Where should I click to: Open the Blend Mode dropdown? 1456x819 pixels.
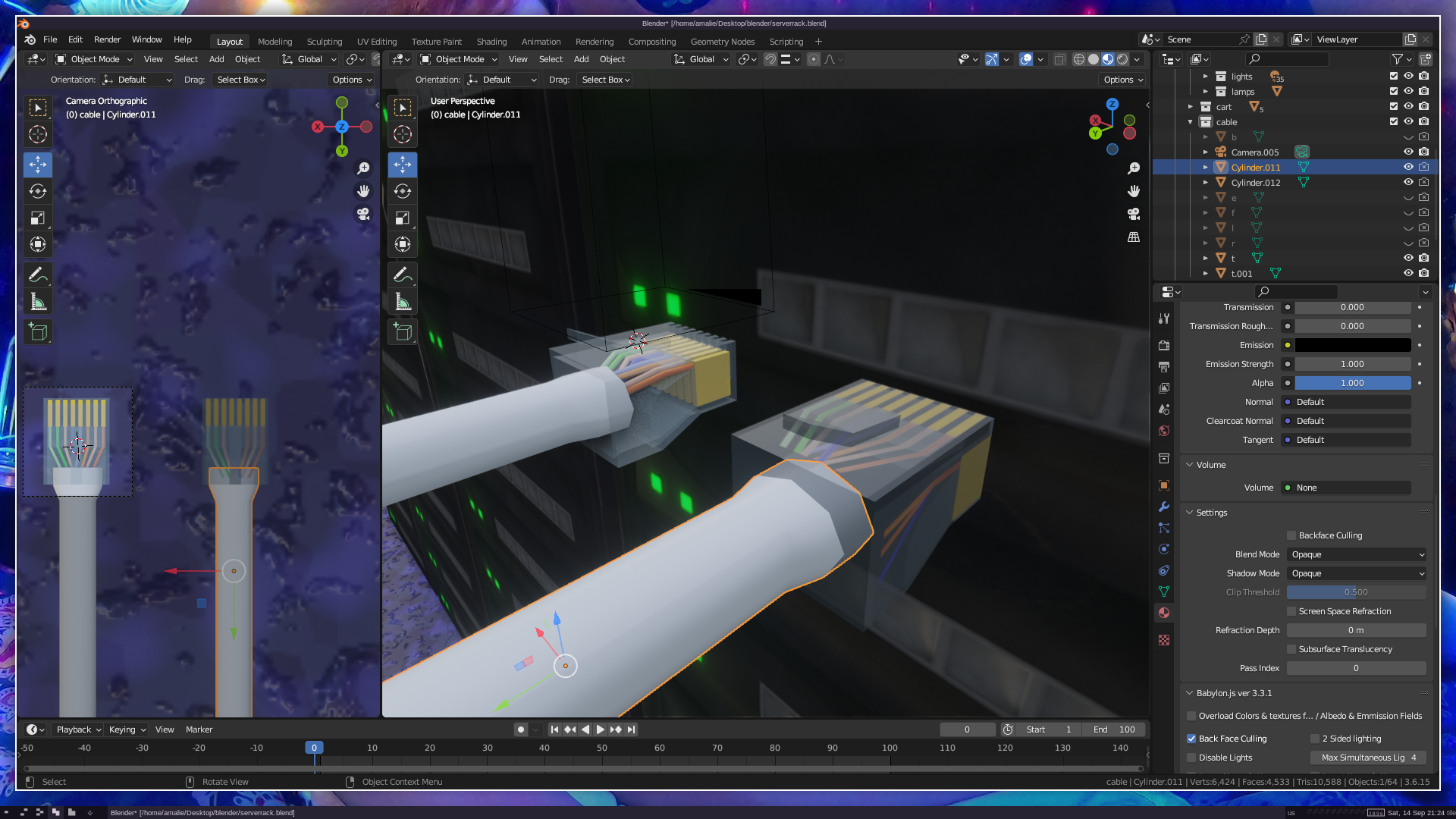[x=1357, y=554]
